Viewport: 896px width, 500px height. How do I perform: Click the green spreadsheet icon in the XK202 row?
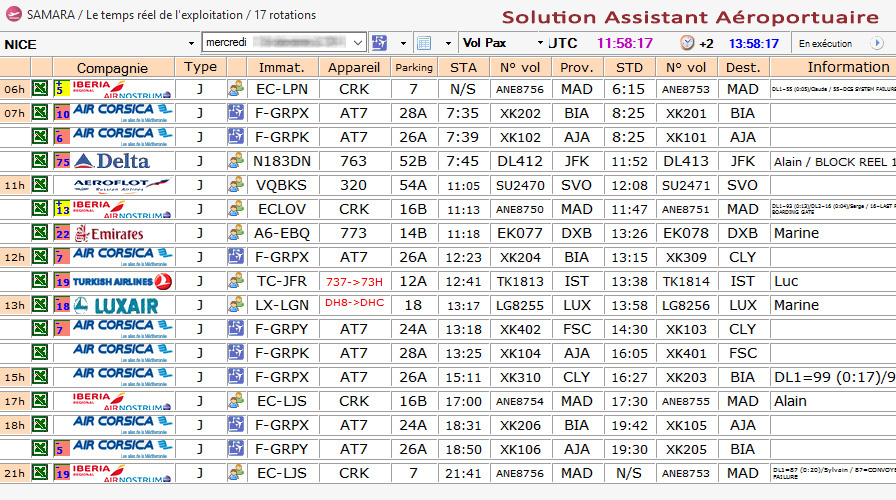39,113
